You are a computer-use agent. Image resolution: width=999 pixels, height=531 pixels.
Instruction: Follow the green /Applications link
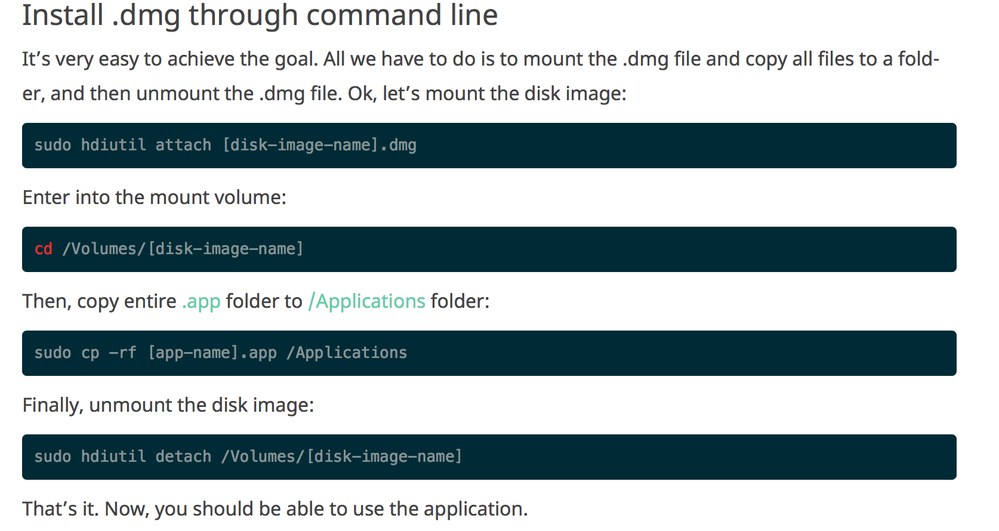(367, 301)
